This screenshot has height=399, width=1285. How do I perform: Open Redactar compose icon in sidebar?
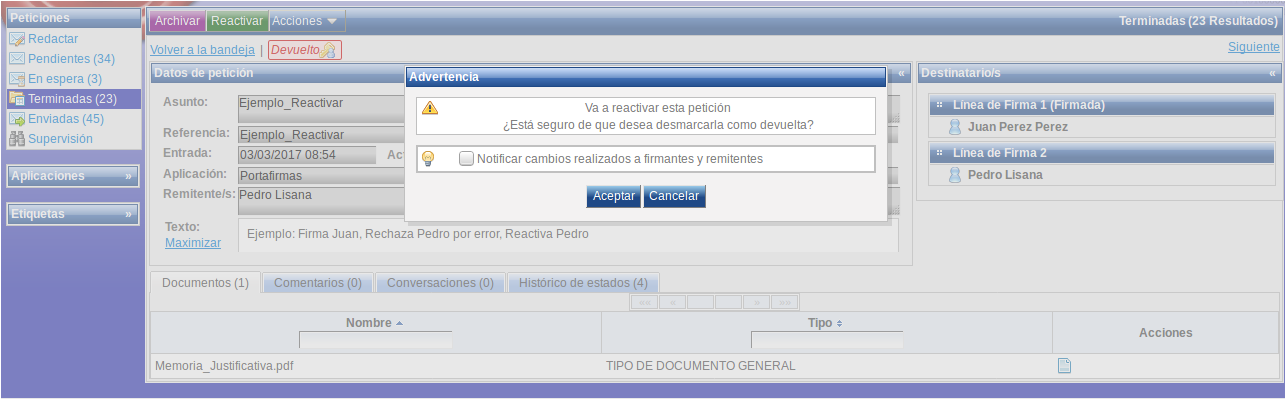17,39
